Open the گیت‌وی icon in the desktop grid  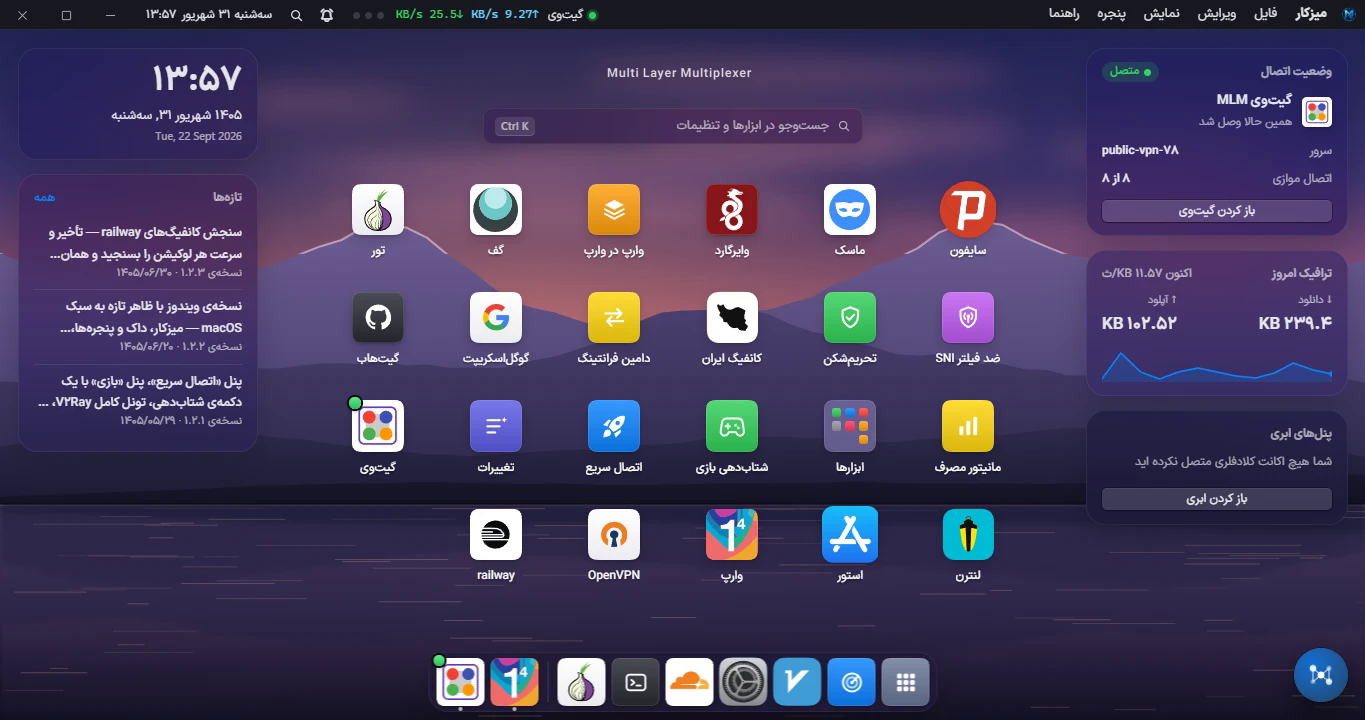[378, 426]
